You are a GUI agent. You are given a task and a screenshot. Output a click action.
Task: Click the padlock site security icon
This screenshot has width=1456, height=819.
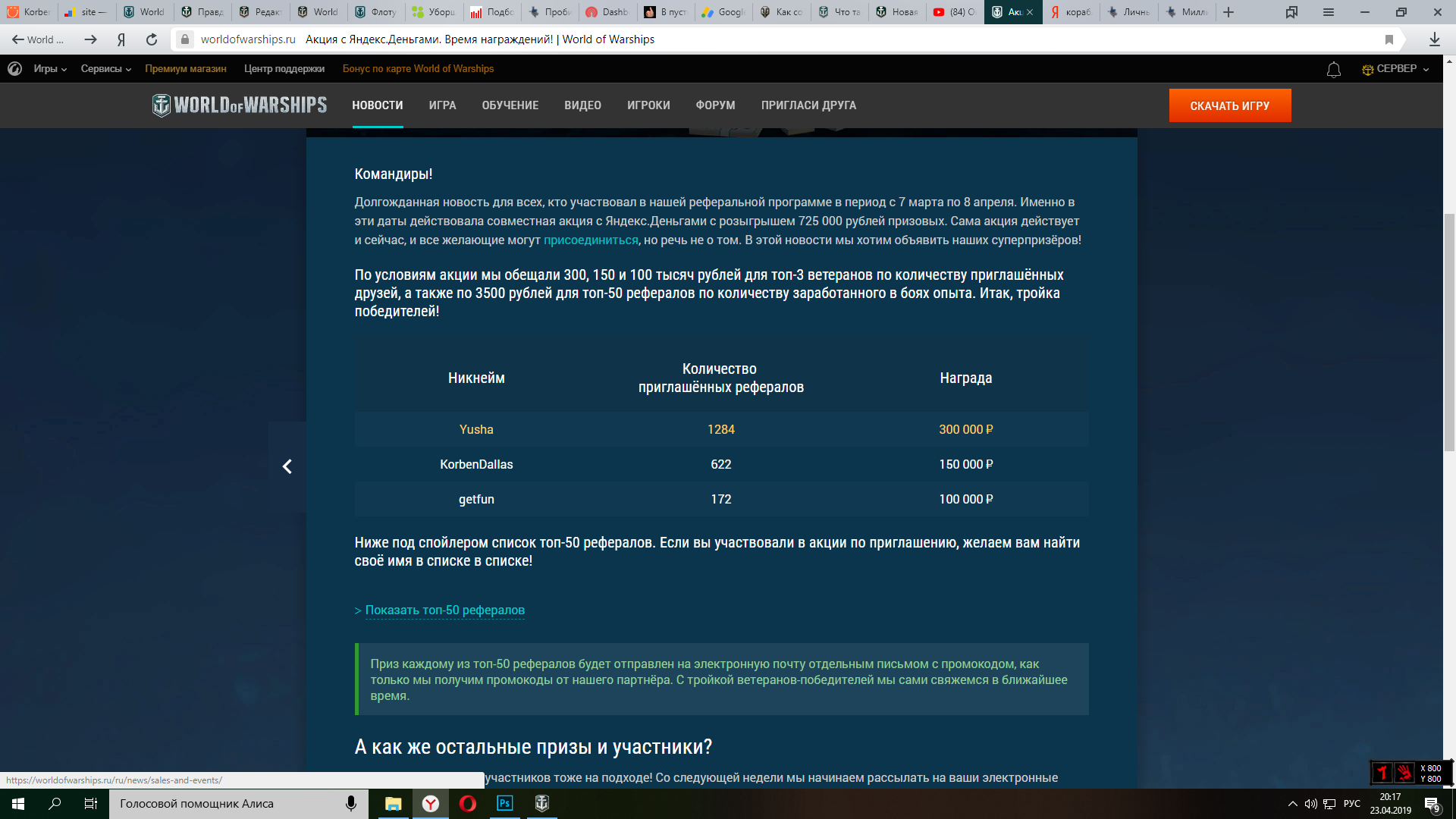[x=185, y=39]
